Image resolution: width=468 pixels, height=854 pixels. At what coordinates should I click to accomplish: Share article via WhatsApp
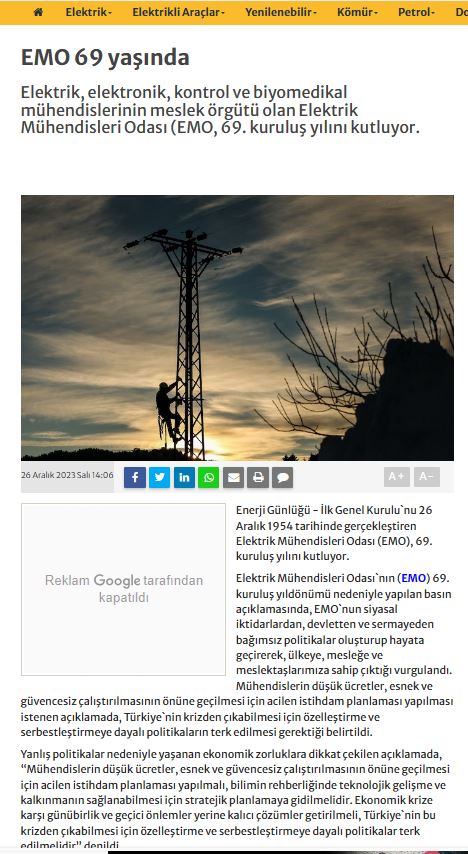(209, 478)
